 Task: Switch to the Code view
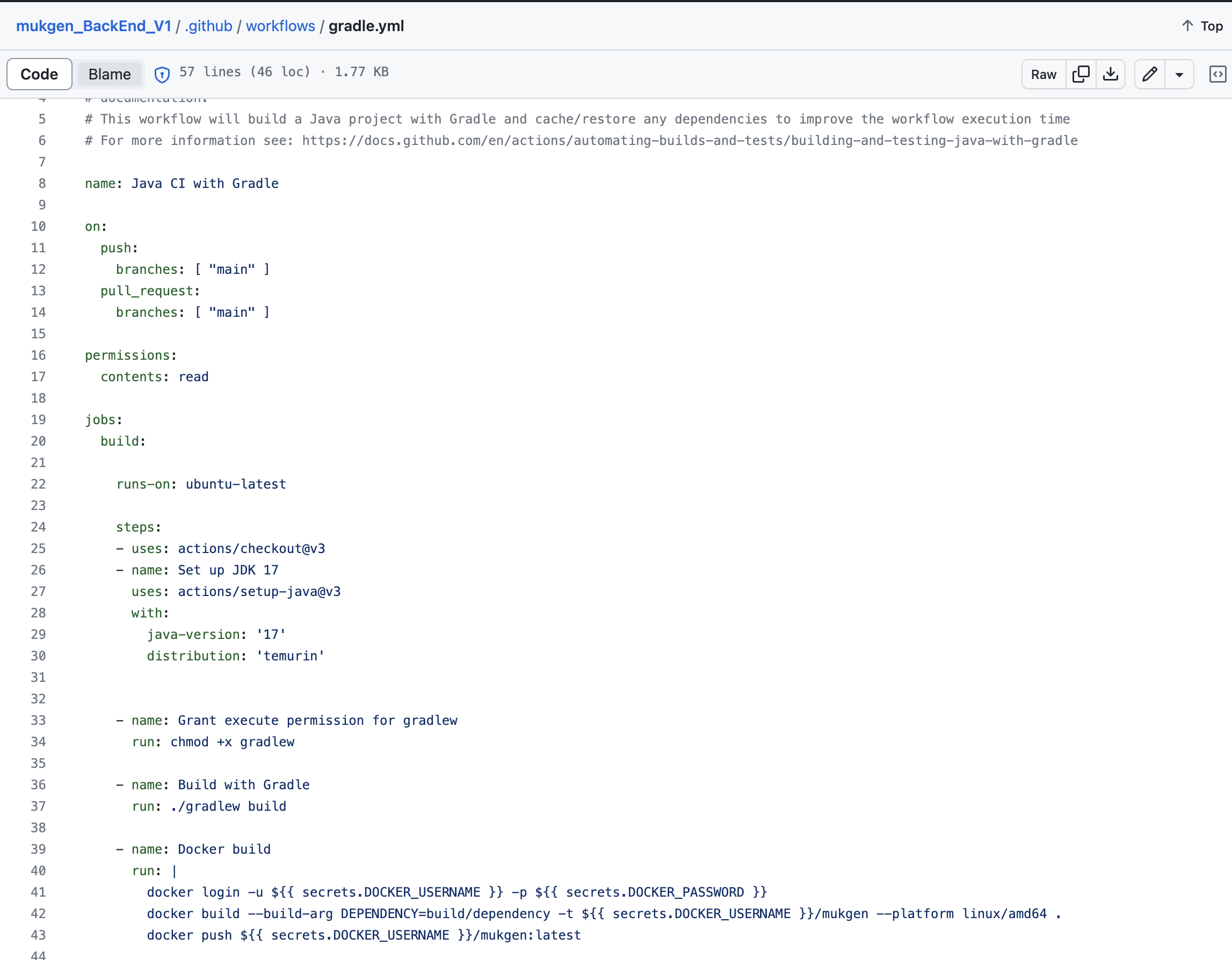pos(39,74)
